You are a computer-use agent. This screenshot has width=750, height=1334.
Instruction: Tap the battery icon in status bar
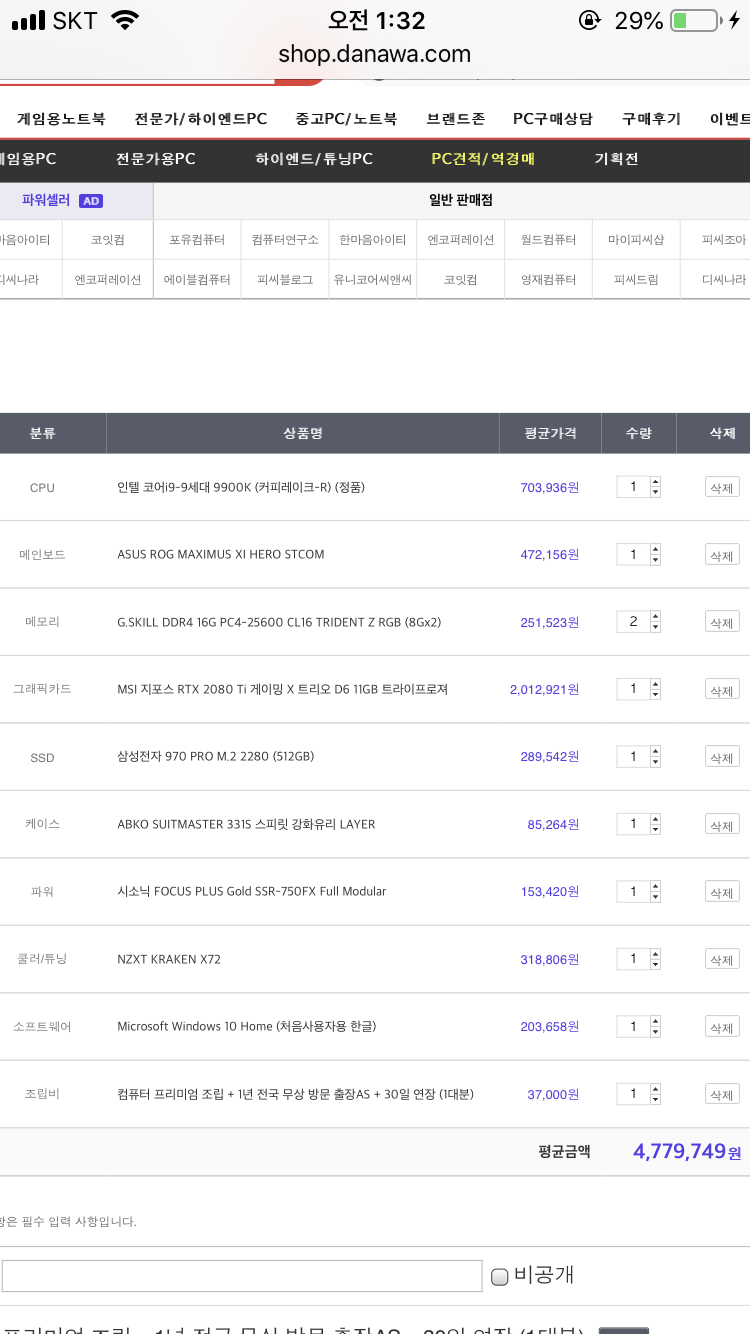coord(695,20)
